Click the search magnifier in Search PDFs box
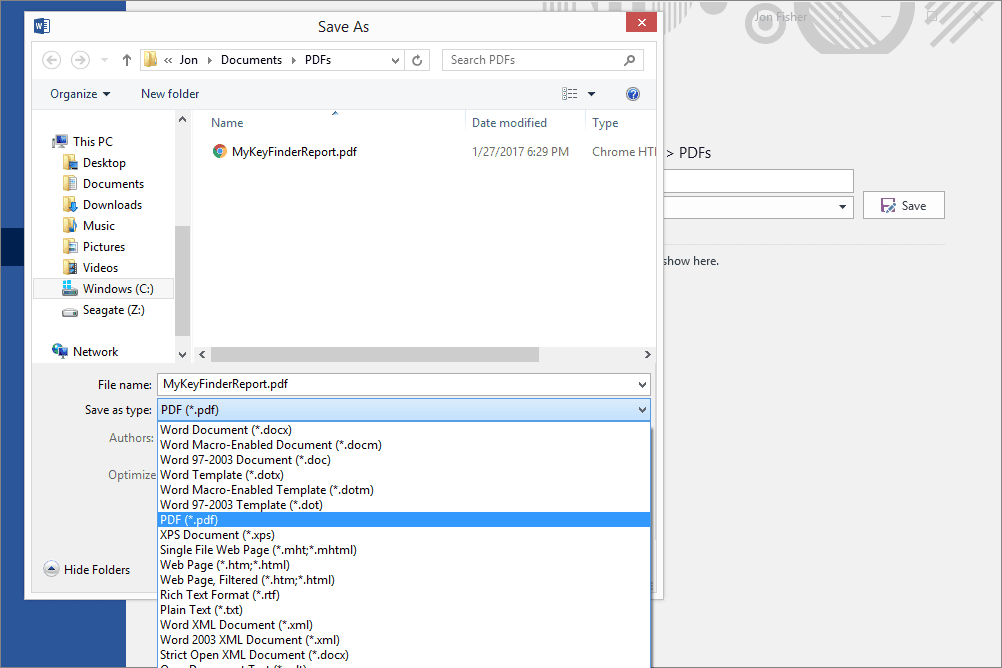This screenshot has width=1002, height=668. click(x=629, y=60)
